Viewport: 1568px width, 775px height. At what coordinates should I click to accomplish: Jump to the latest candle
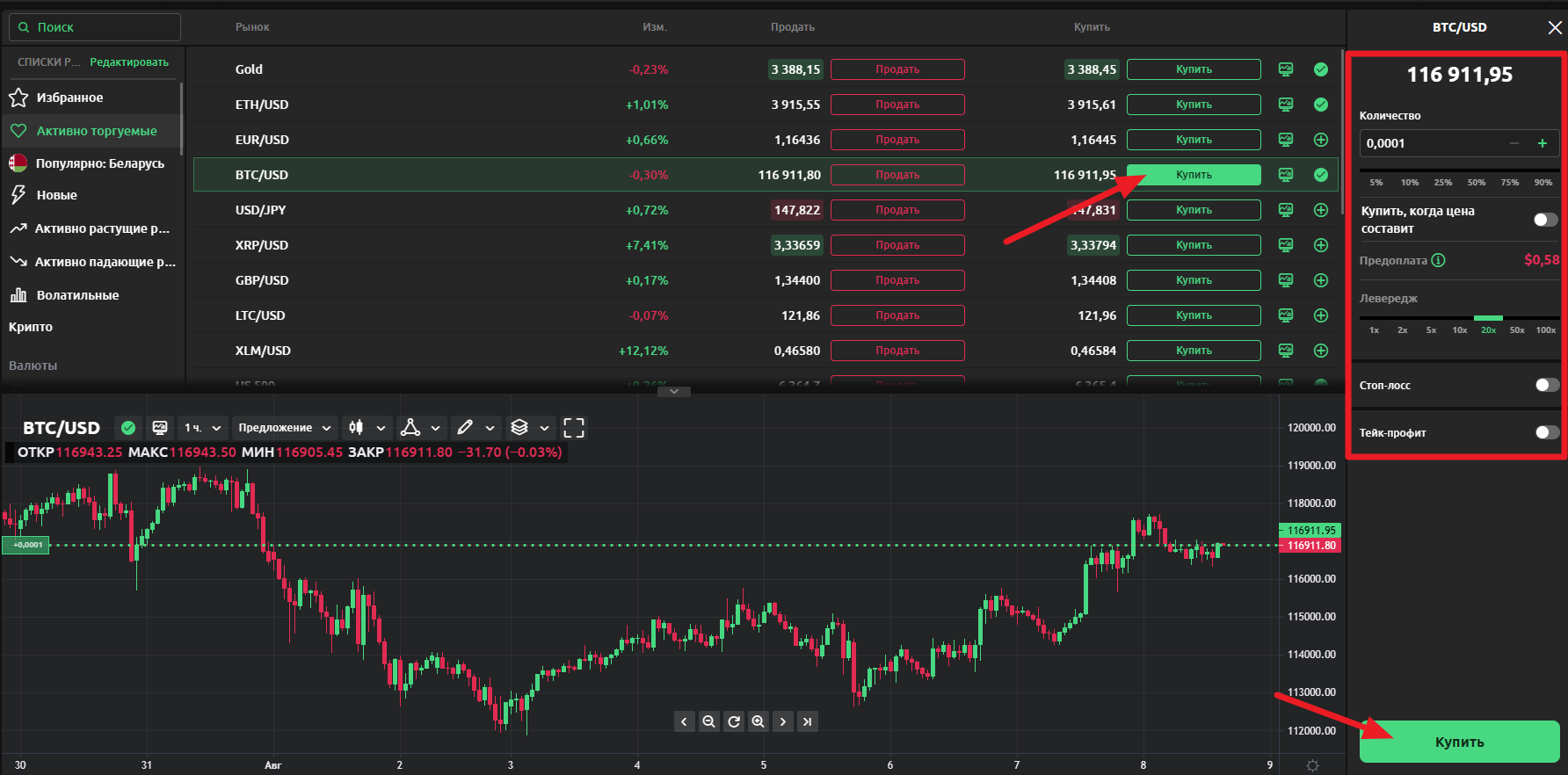807,721
